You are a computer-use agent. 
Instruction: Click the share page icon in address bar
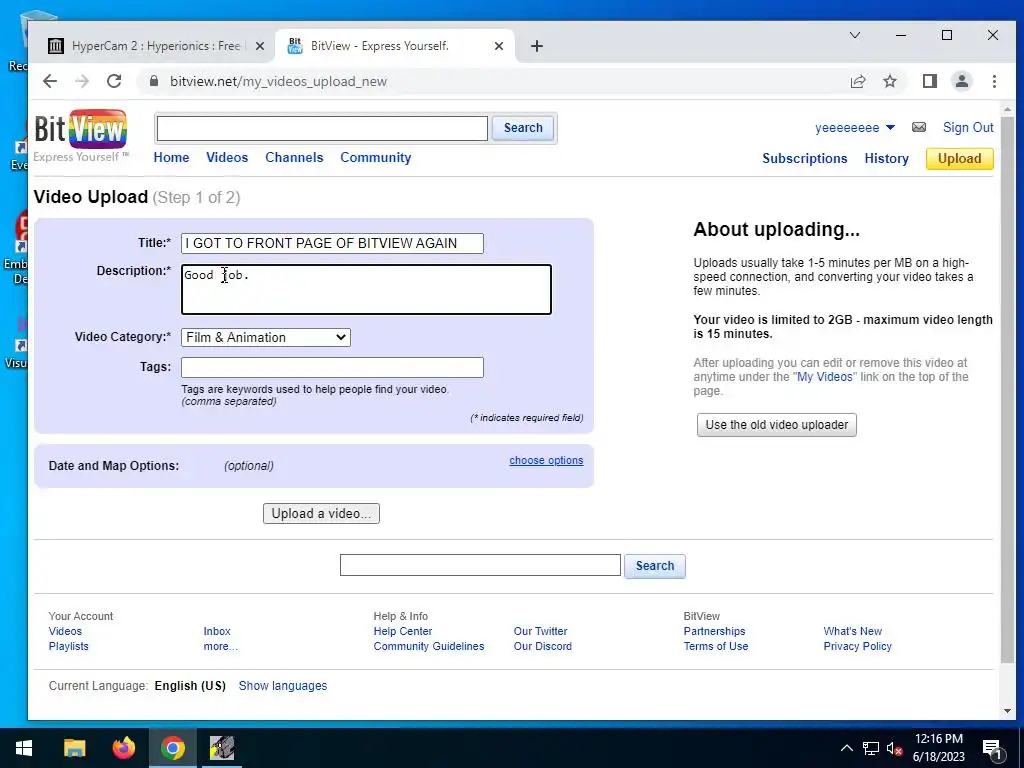(857, 81)
